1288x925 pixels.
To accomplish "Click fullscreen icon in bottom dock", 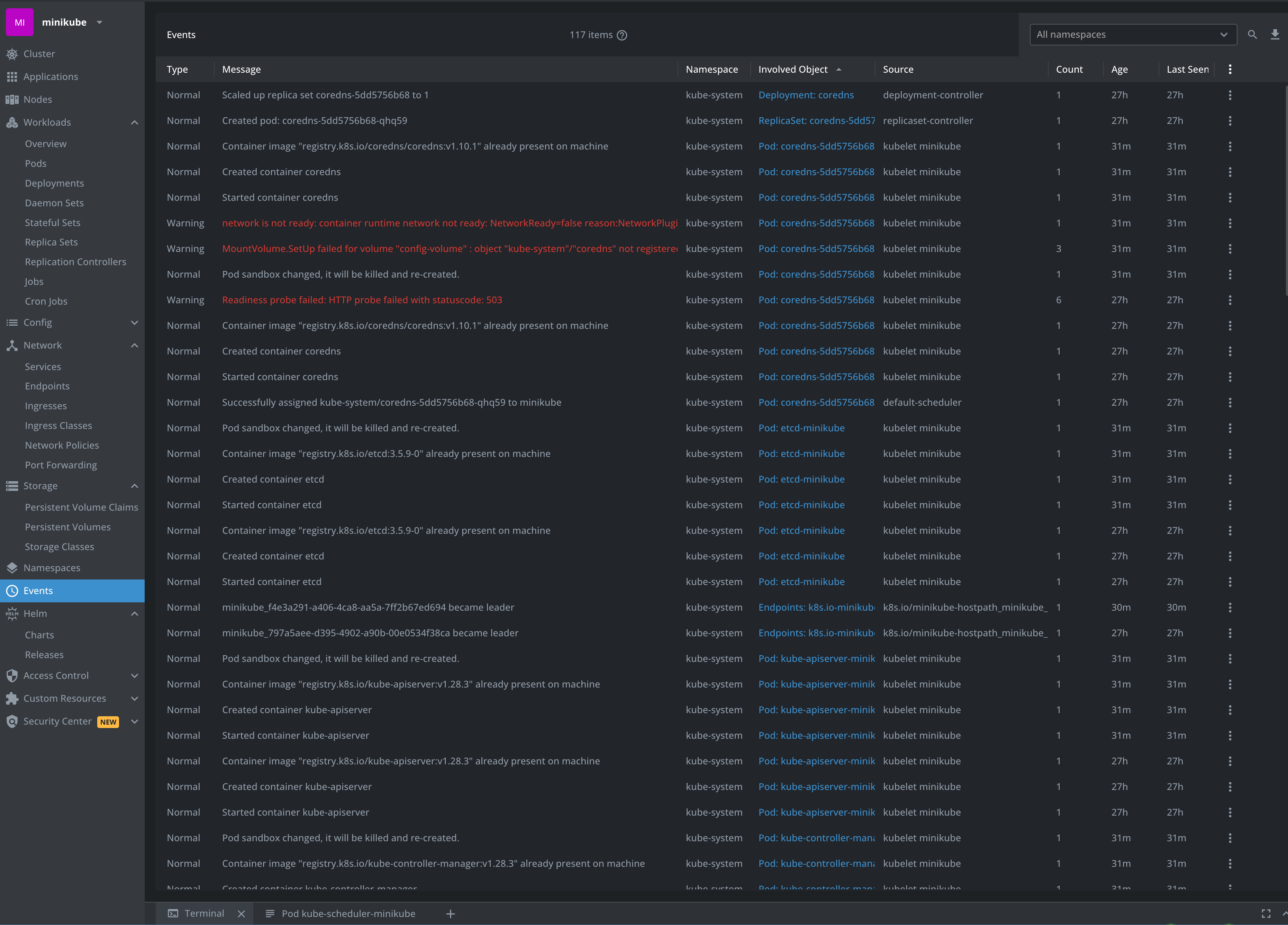I will pyautogui.click(x=1266, y=914).
